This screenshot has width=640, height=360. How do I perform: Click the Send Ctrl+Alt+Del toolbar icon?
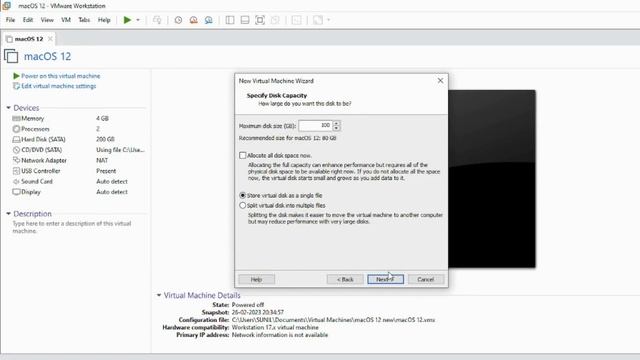pyautogui.click(x=157, y=20)
